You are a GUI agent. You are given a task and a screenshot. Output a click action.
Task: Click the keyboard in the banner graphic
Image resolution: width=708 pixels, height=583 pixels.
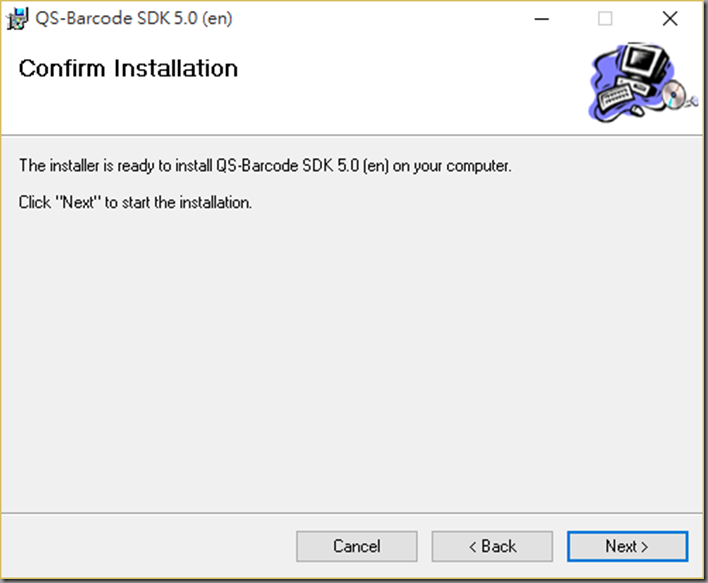pyautogui.click(x=616, y=96)
